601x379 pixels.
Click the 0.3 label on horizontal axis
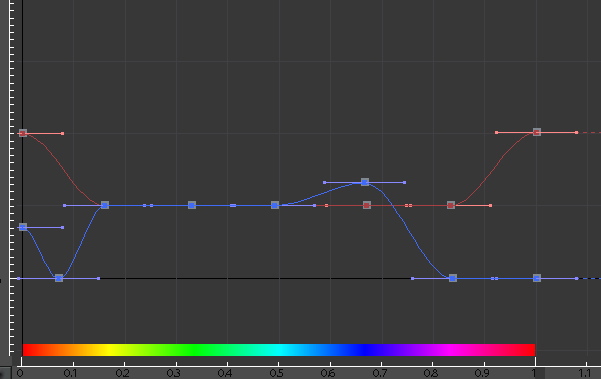[173, 373]
